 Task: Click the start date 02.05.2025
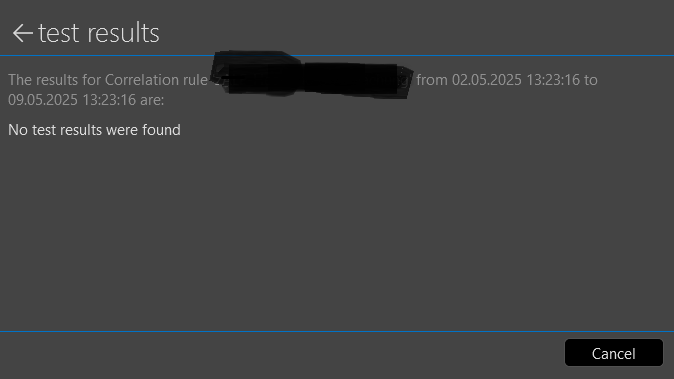[487, 80]
